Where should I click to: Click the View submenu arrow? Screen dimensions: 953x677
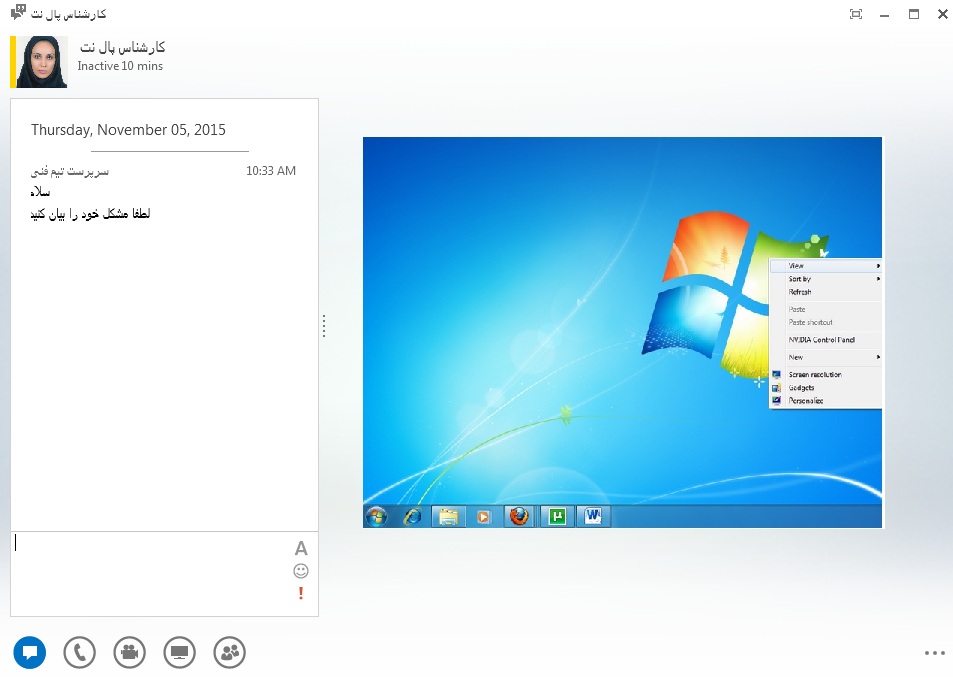click(878, 266)
